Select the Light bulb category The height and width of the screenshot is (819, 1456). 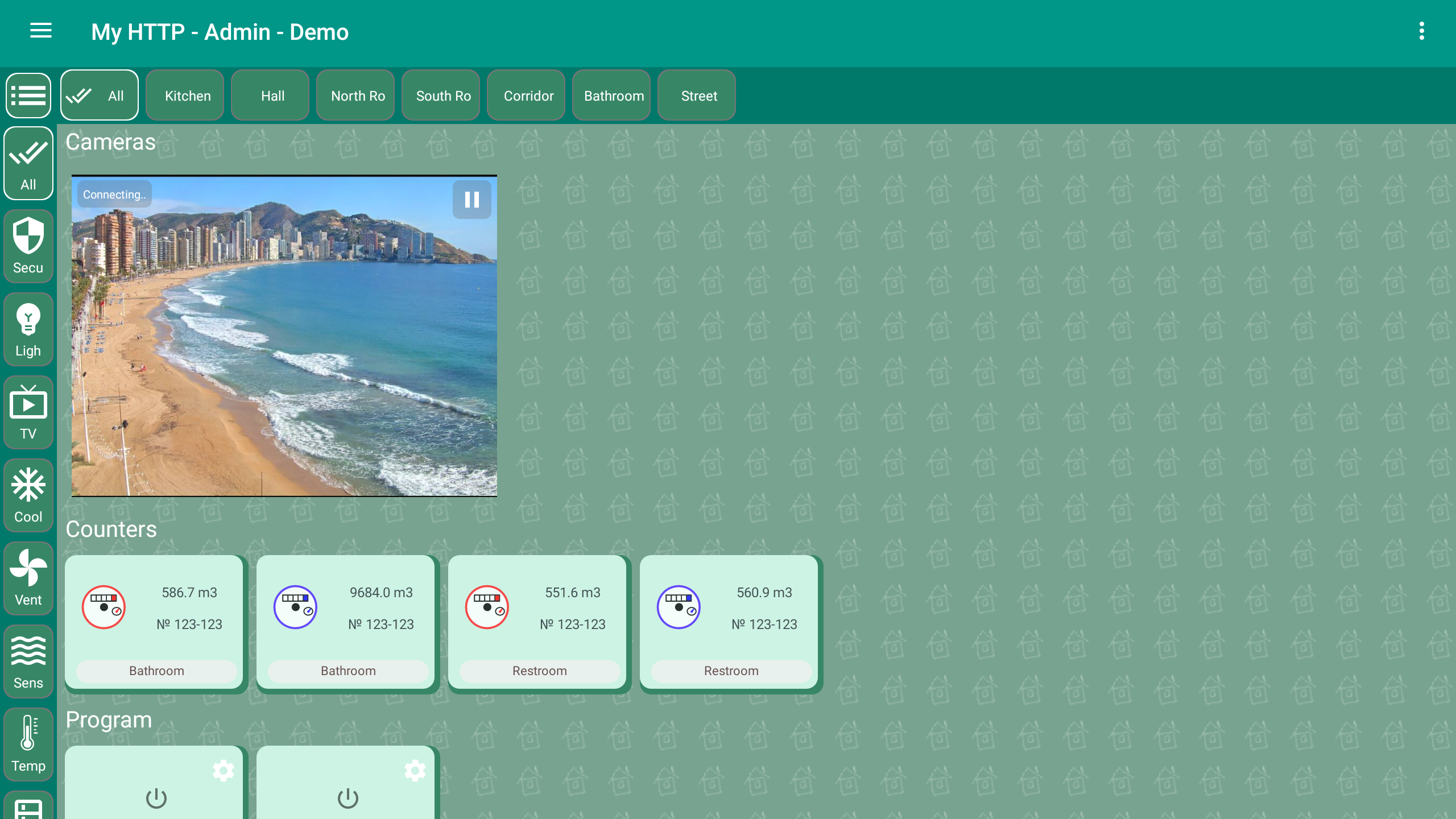tap(28, 329)
